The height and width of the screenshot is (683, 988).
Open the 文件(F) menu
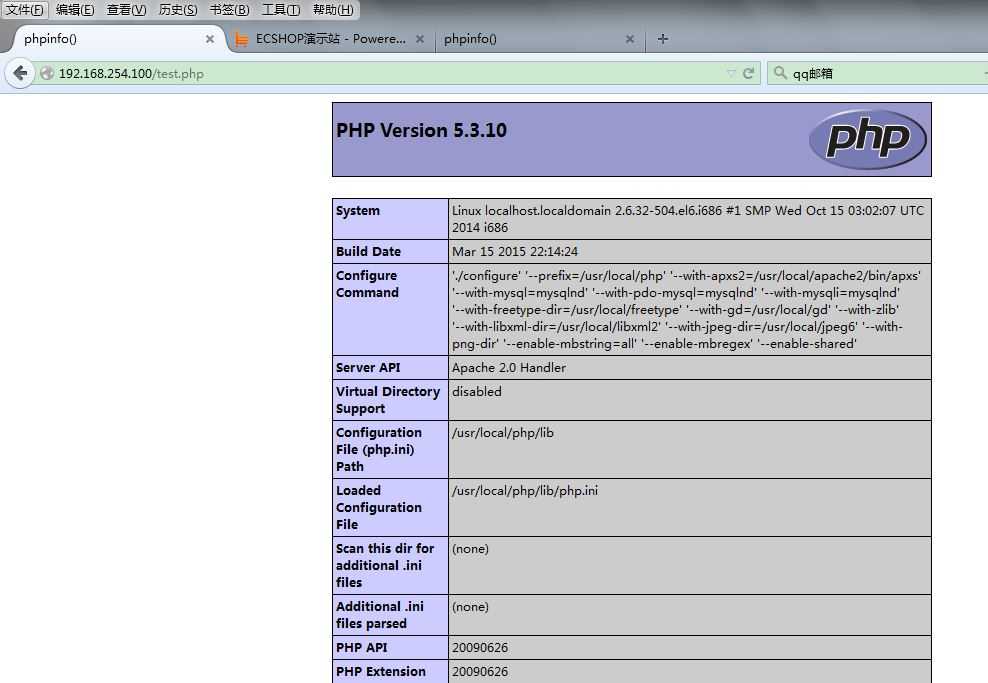point(25,9)
